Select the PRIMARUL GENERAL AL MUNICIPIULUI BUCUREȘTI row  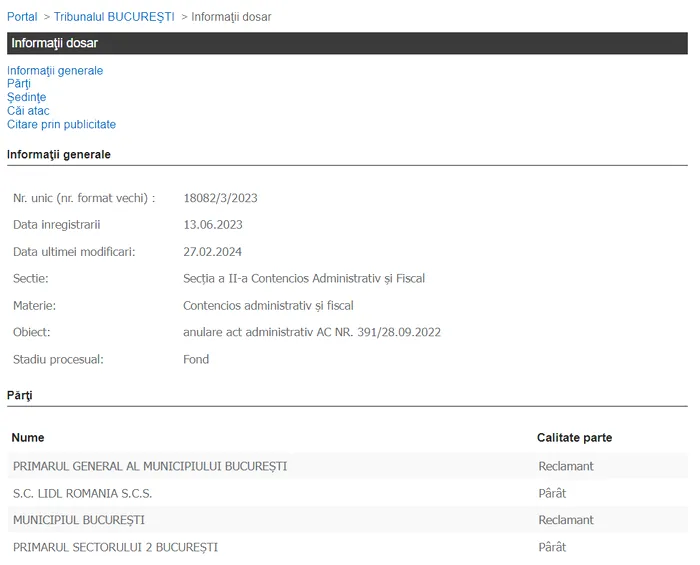(150, 466)
